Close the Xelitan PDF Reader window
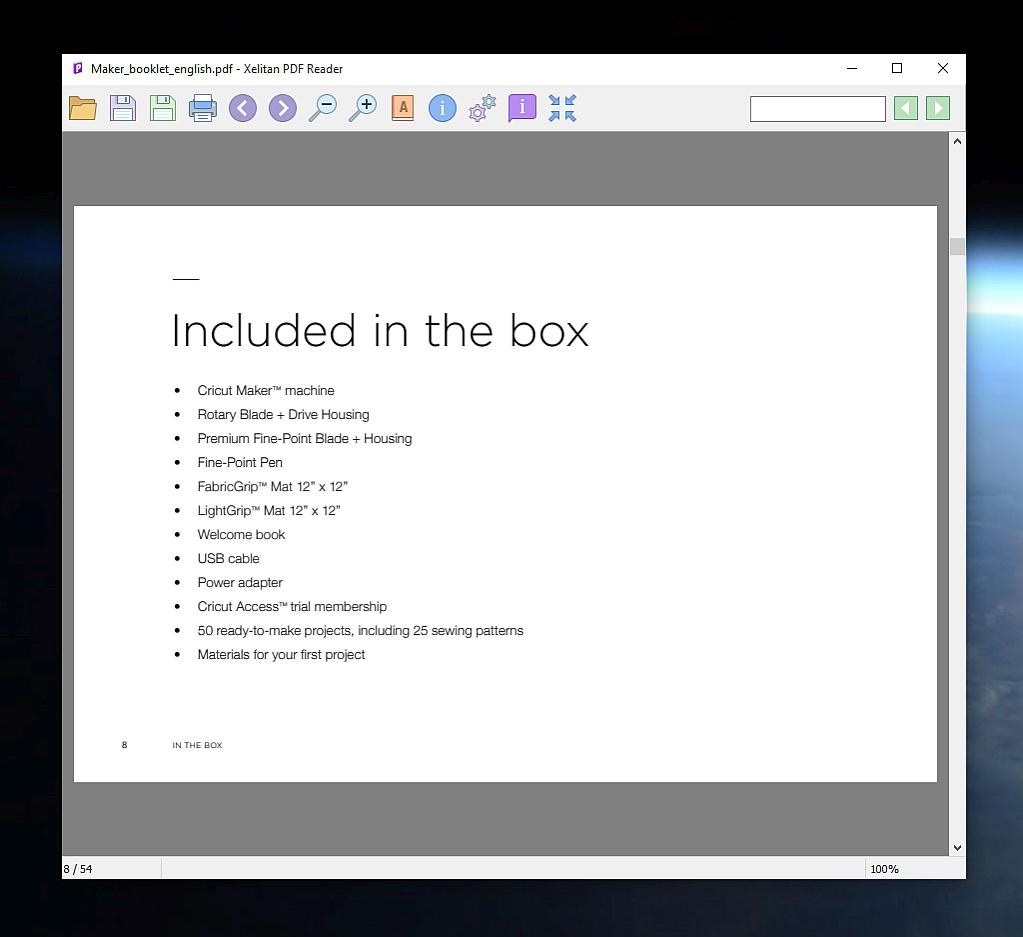 pyautogui.click(x=943, y=69)
